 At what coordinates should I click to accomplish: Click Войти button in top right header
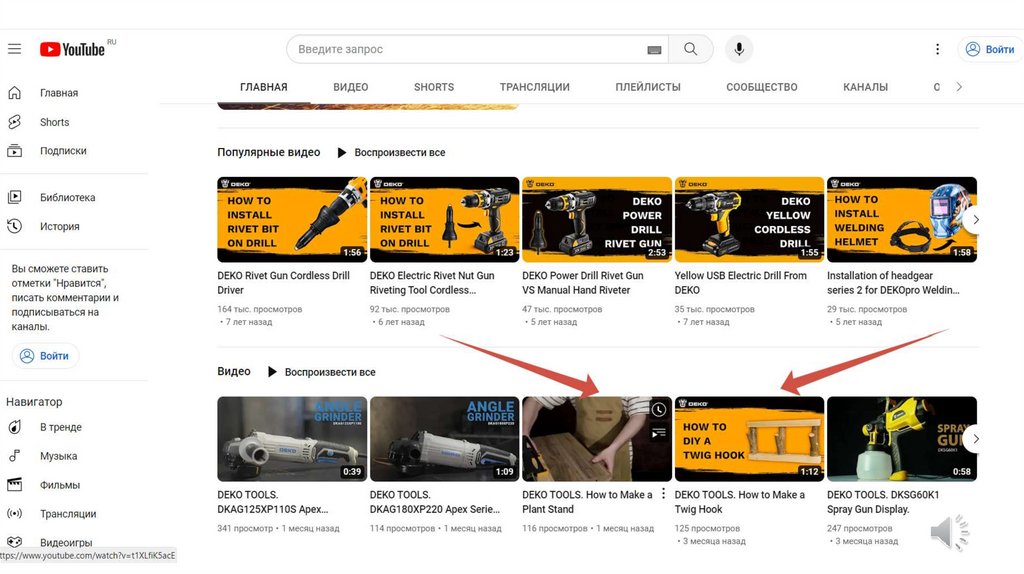[x=990, y=49]
